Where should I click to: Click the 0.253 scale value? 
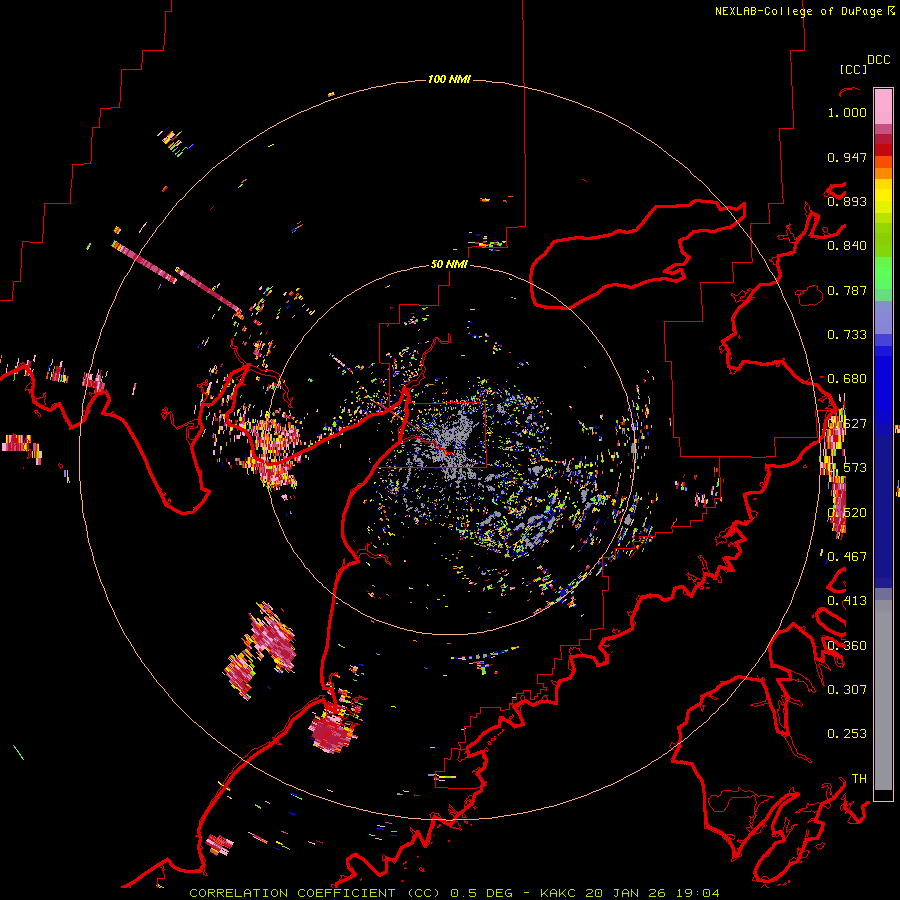click(847, 734)
